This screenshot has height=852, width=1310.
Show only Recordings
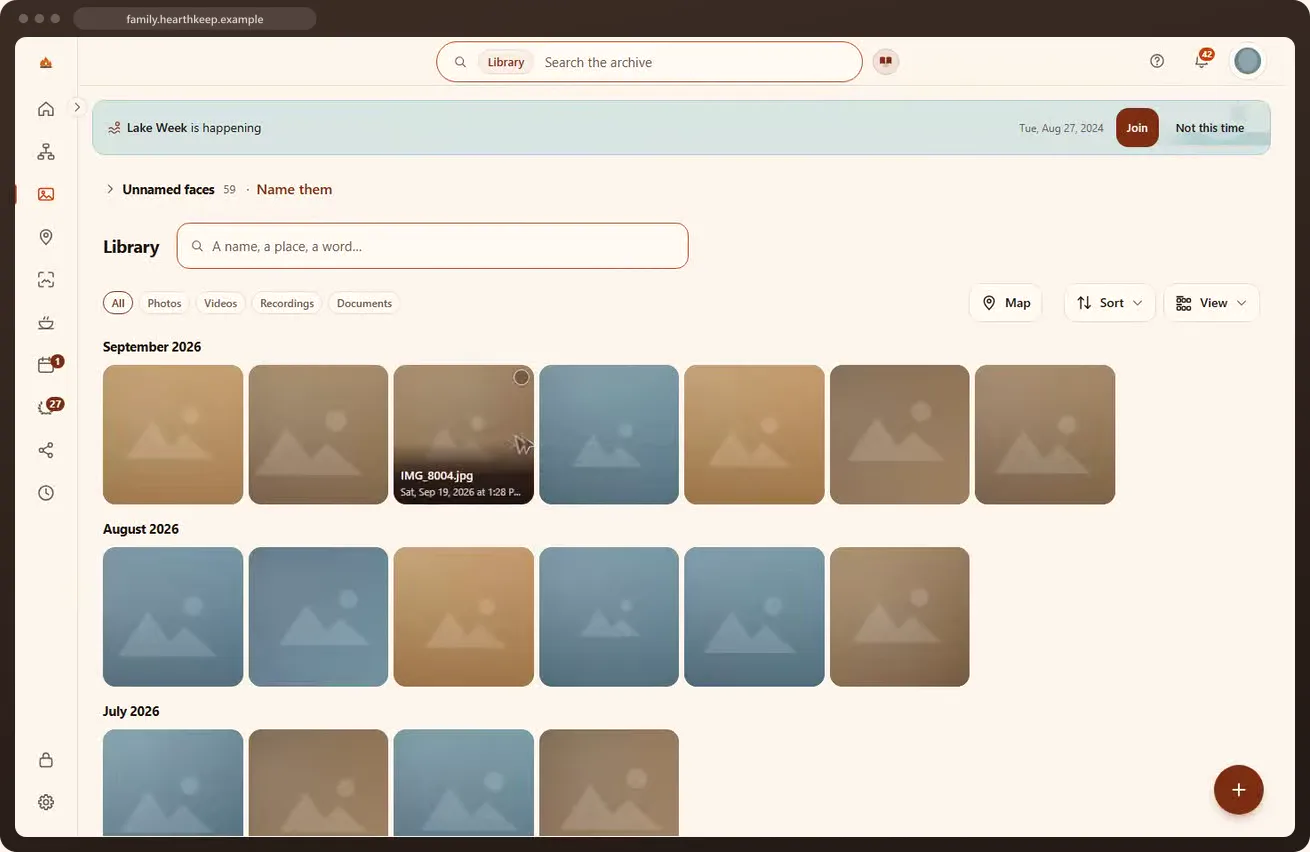click(x=287, y=303)
